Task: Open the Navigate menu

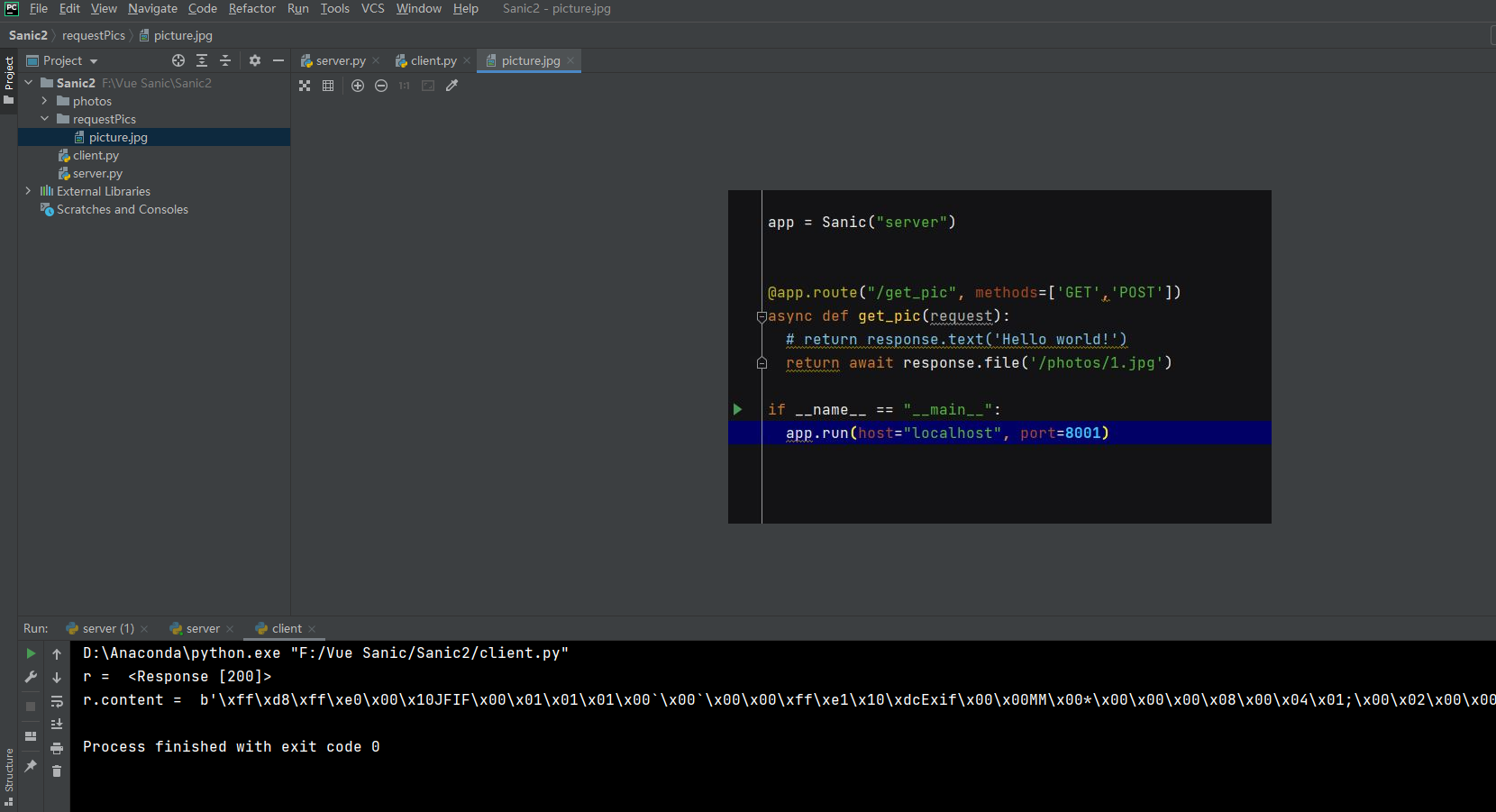Action: pos(152,8)
